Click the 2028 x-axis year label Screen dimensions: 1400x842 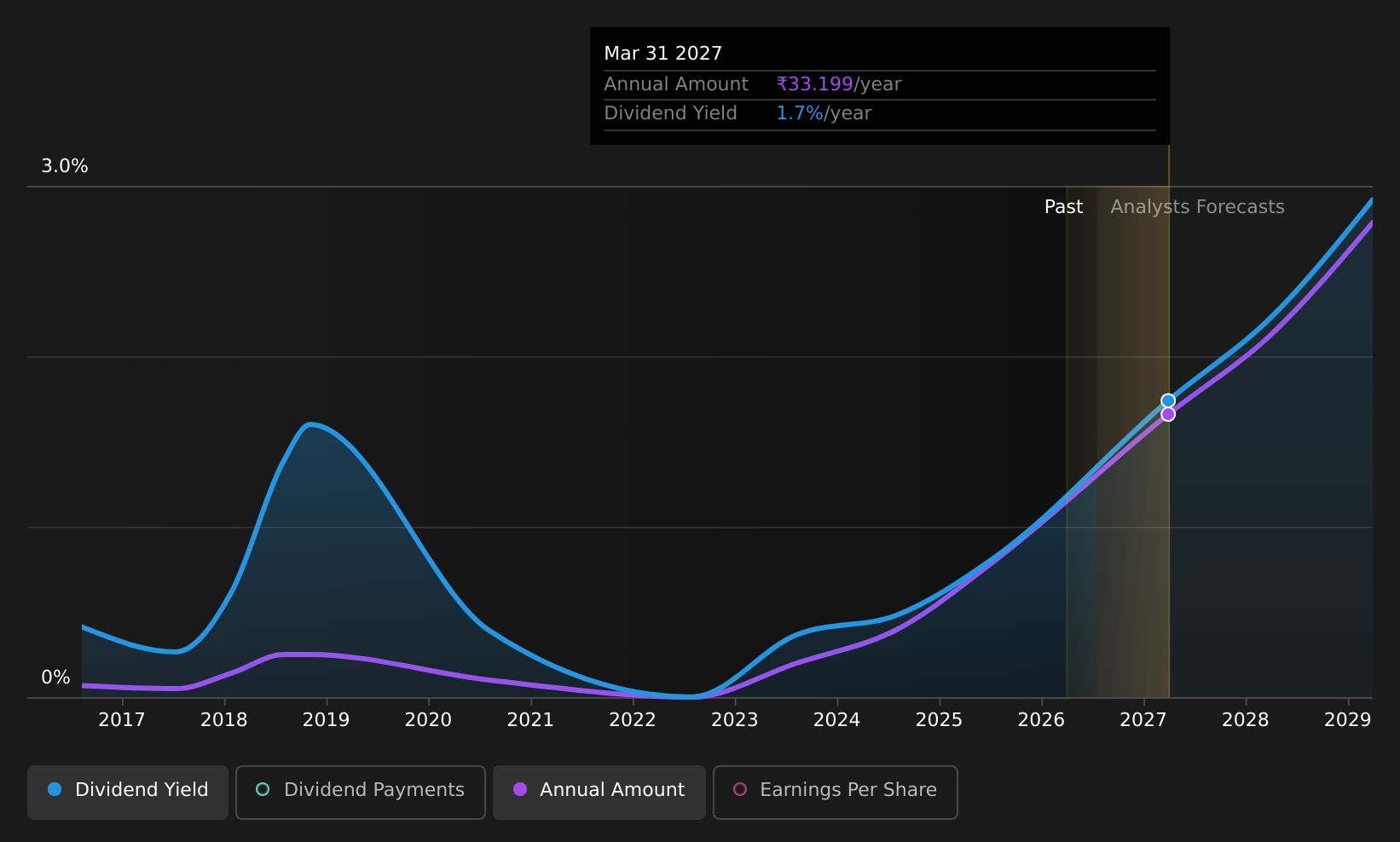point(1246,720)
